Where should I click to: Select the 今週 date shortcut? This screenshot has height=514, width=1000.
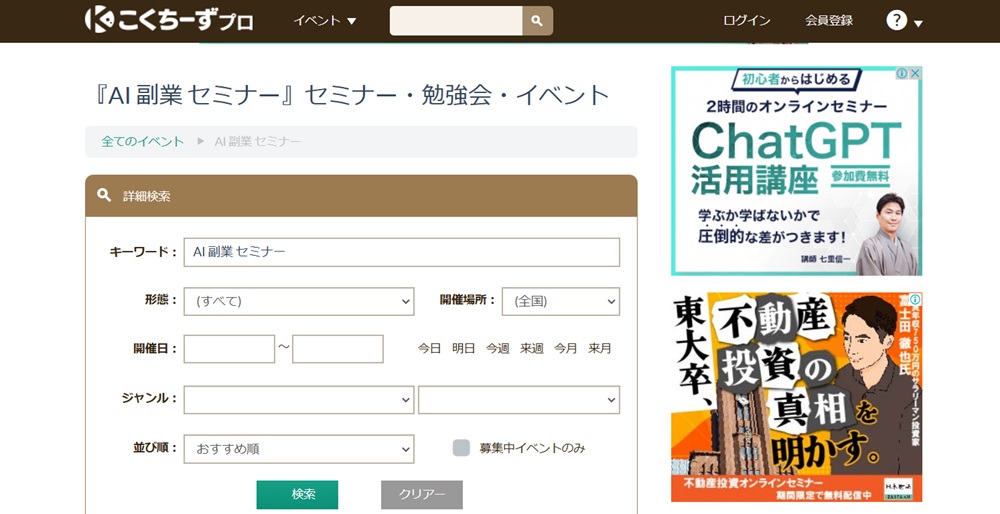[x=497, y=348]
